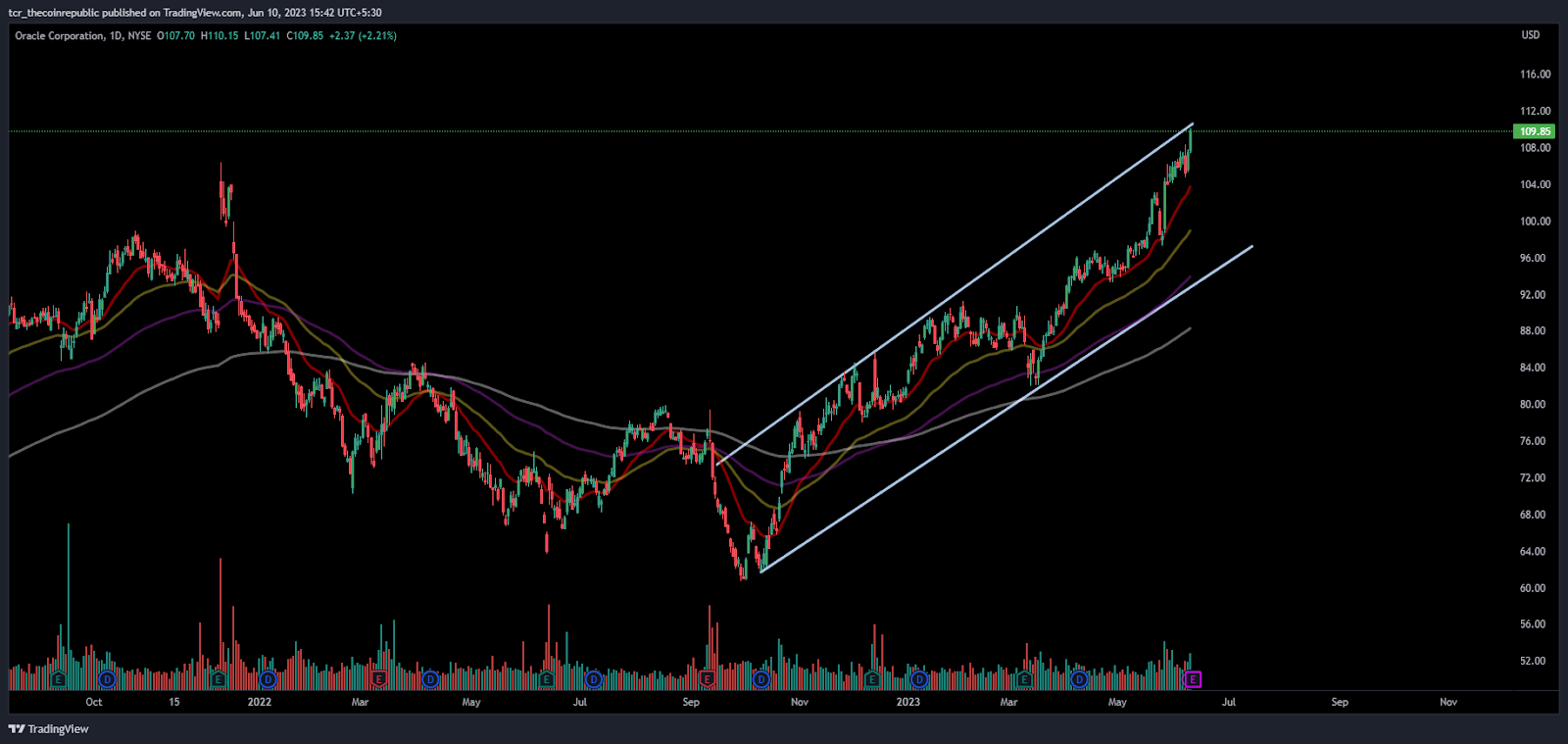Click the Jul label right of 2023
The height and width of the screenshot is (744, 1568).
(1229, 702)
